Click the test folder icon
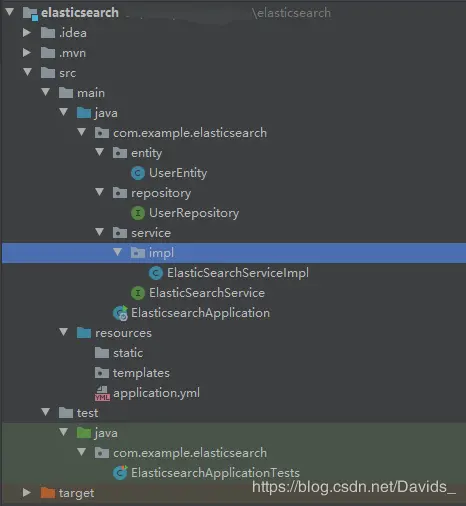Image resolution: width=466 pixels, height=506 pixels. click(66, 413)
